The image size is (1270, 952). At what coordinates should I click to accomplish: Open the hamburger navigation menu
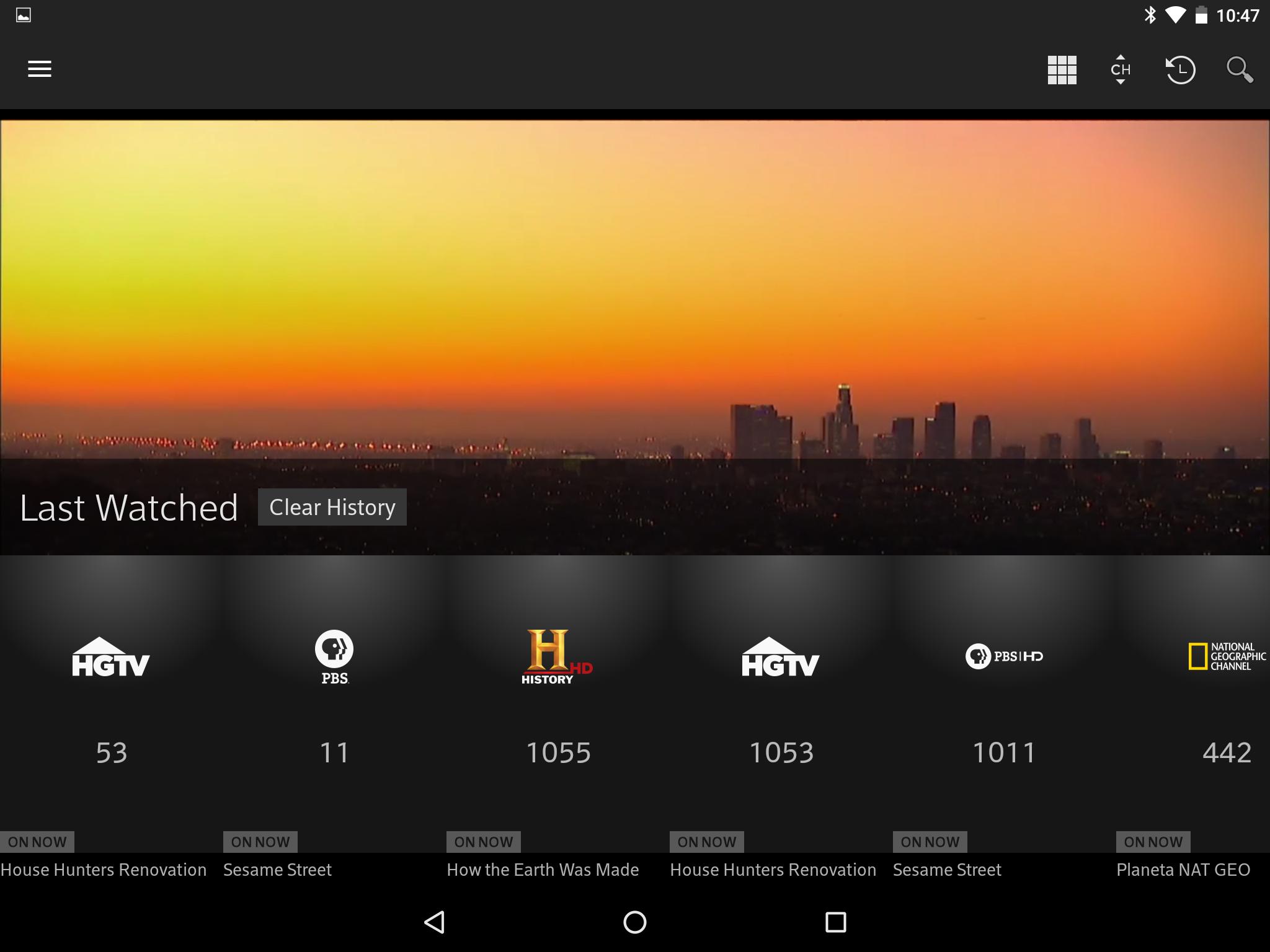[40, 69]
